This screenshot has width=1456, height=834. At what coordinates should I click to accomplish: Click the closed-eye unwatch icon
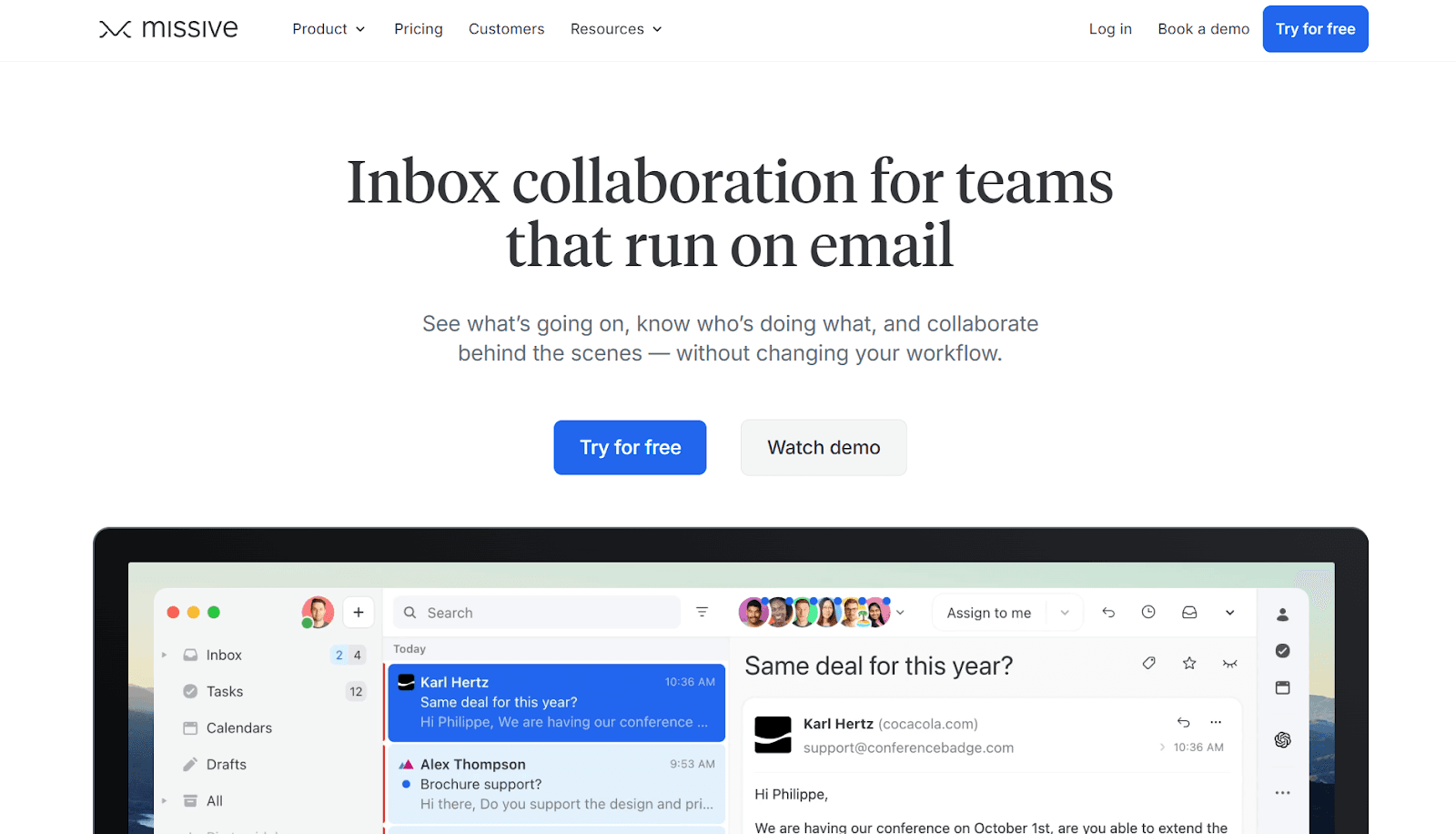pos(1229,664)
